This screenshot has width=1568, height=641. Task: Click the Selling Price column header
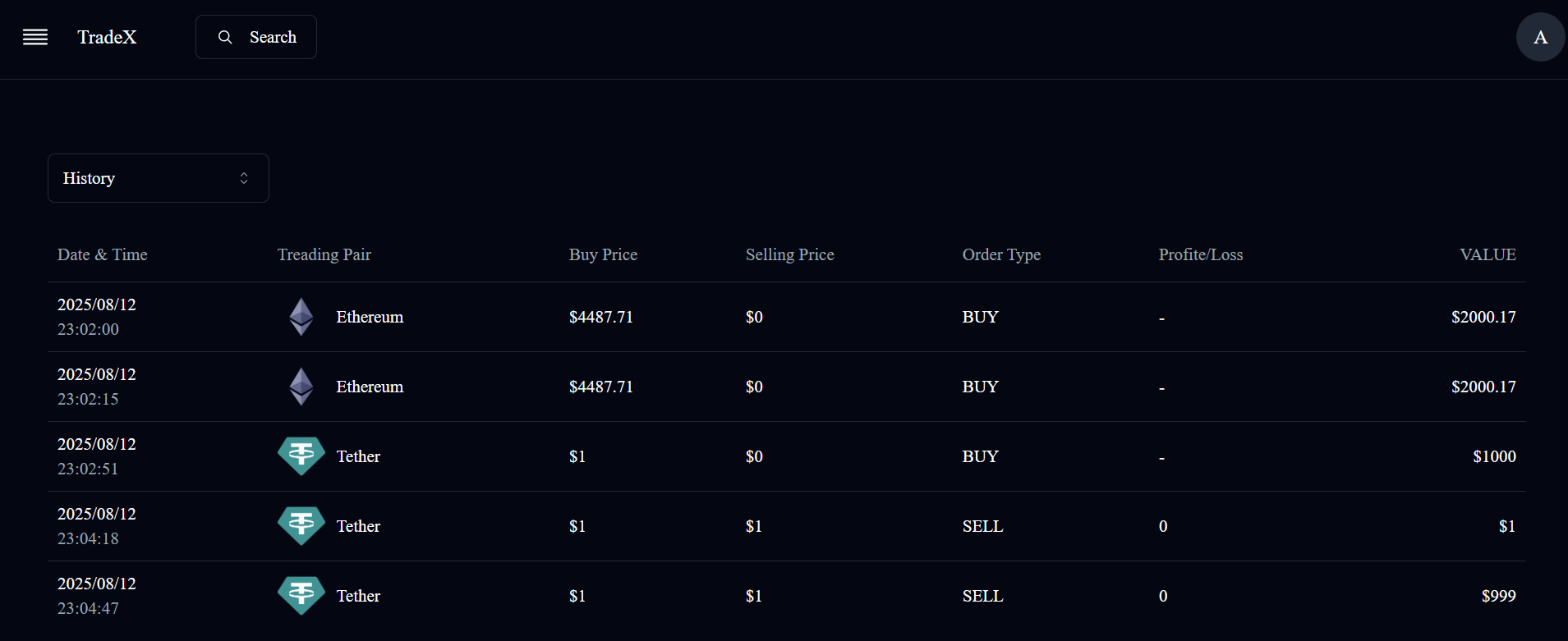(x=789, y=254)
